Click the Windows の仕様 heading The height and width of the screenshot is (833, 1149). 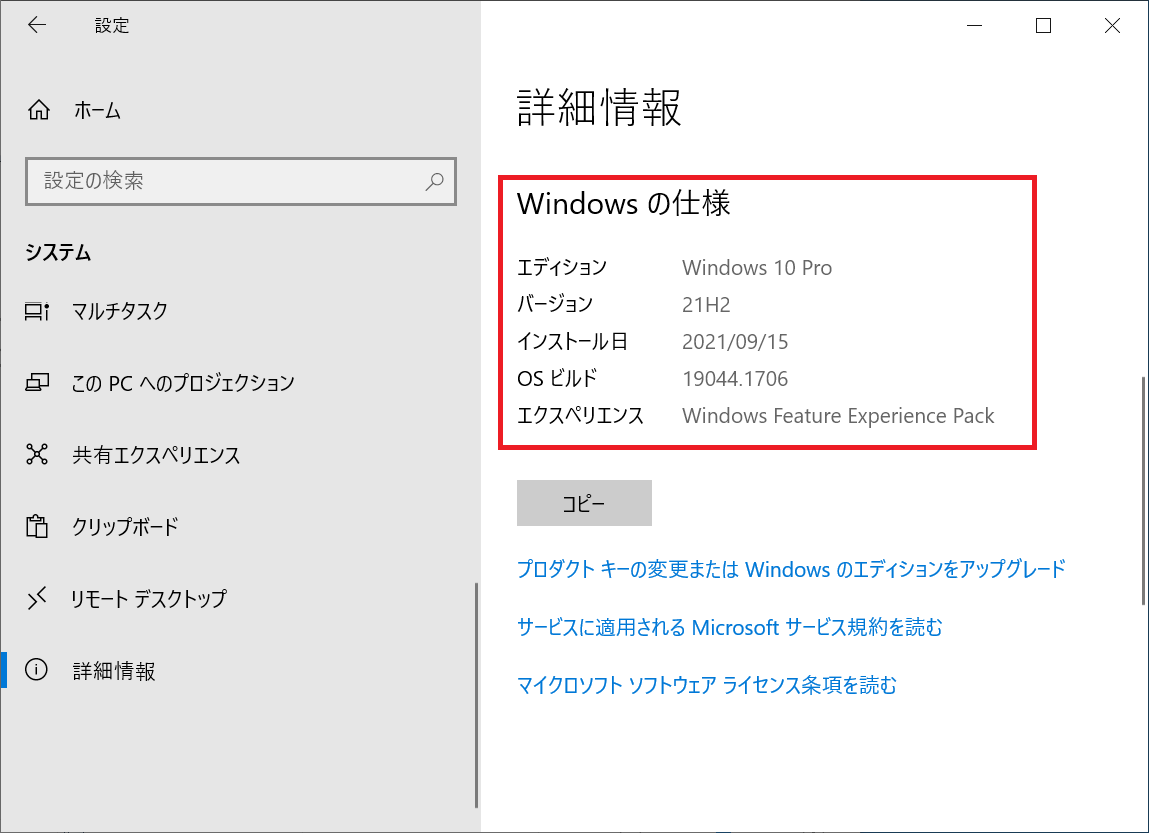624,203
